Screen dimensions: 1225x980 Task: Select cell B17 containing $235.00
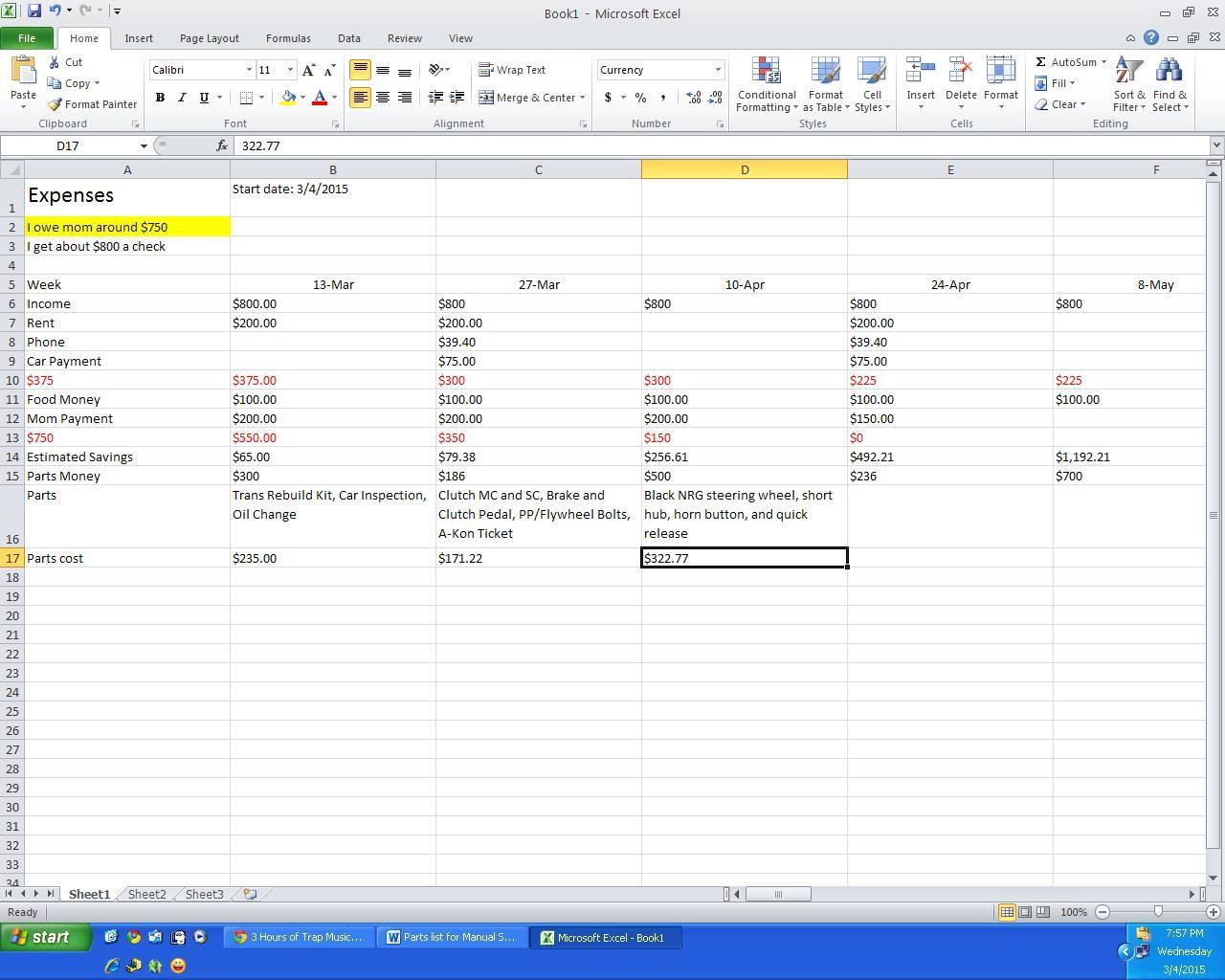pos(332,558)
